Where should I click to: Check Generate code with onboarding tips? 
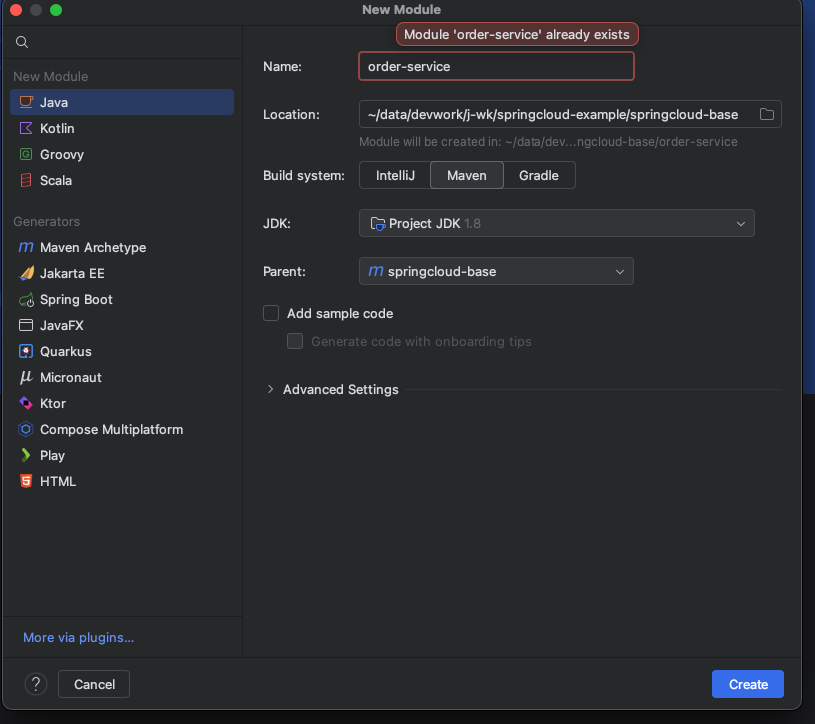[x=295, y=341]
